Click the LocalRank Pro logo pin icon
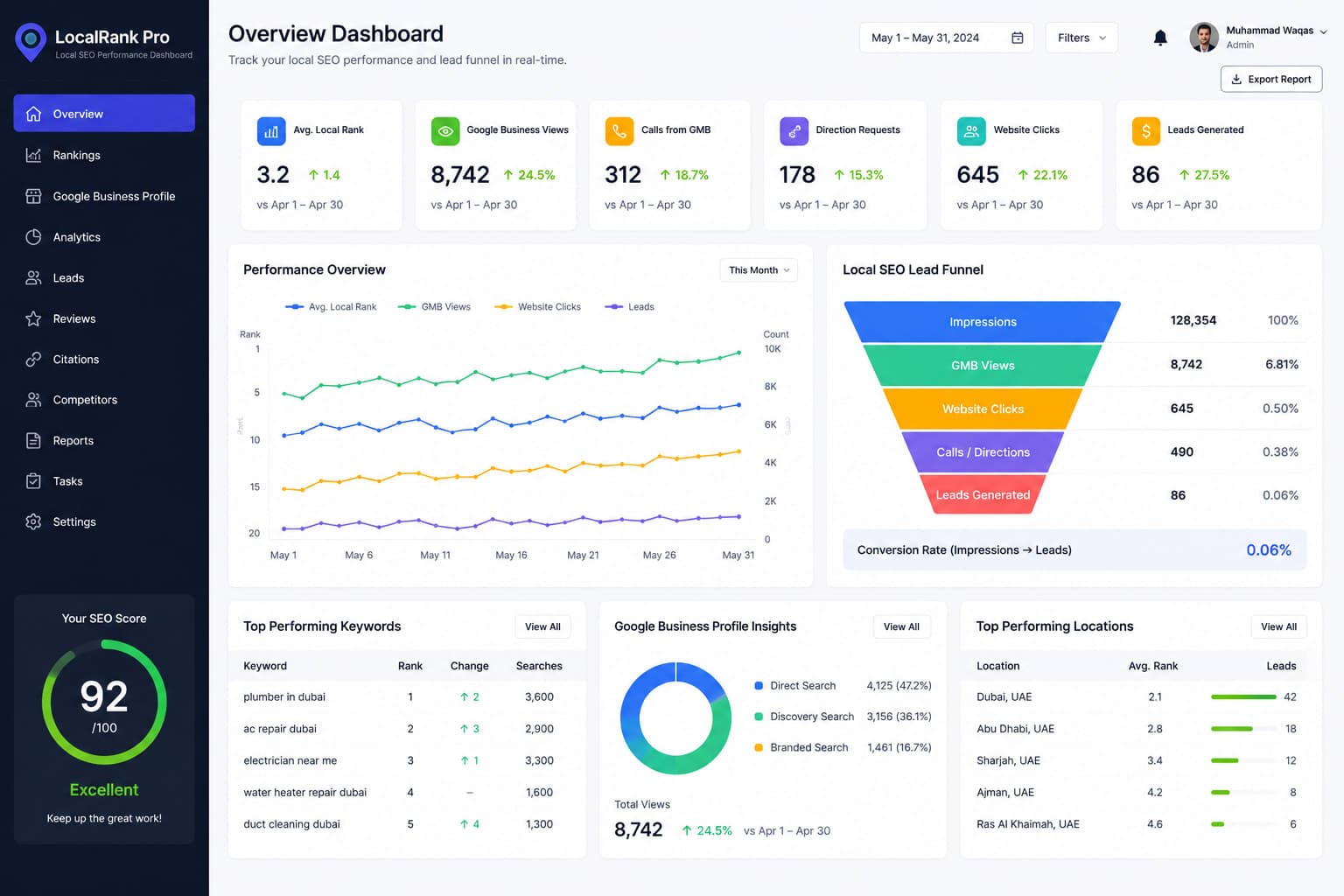The height and width of the screenshot is (896, 1344). point(31,42)
